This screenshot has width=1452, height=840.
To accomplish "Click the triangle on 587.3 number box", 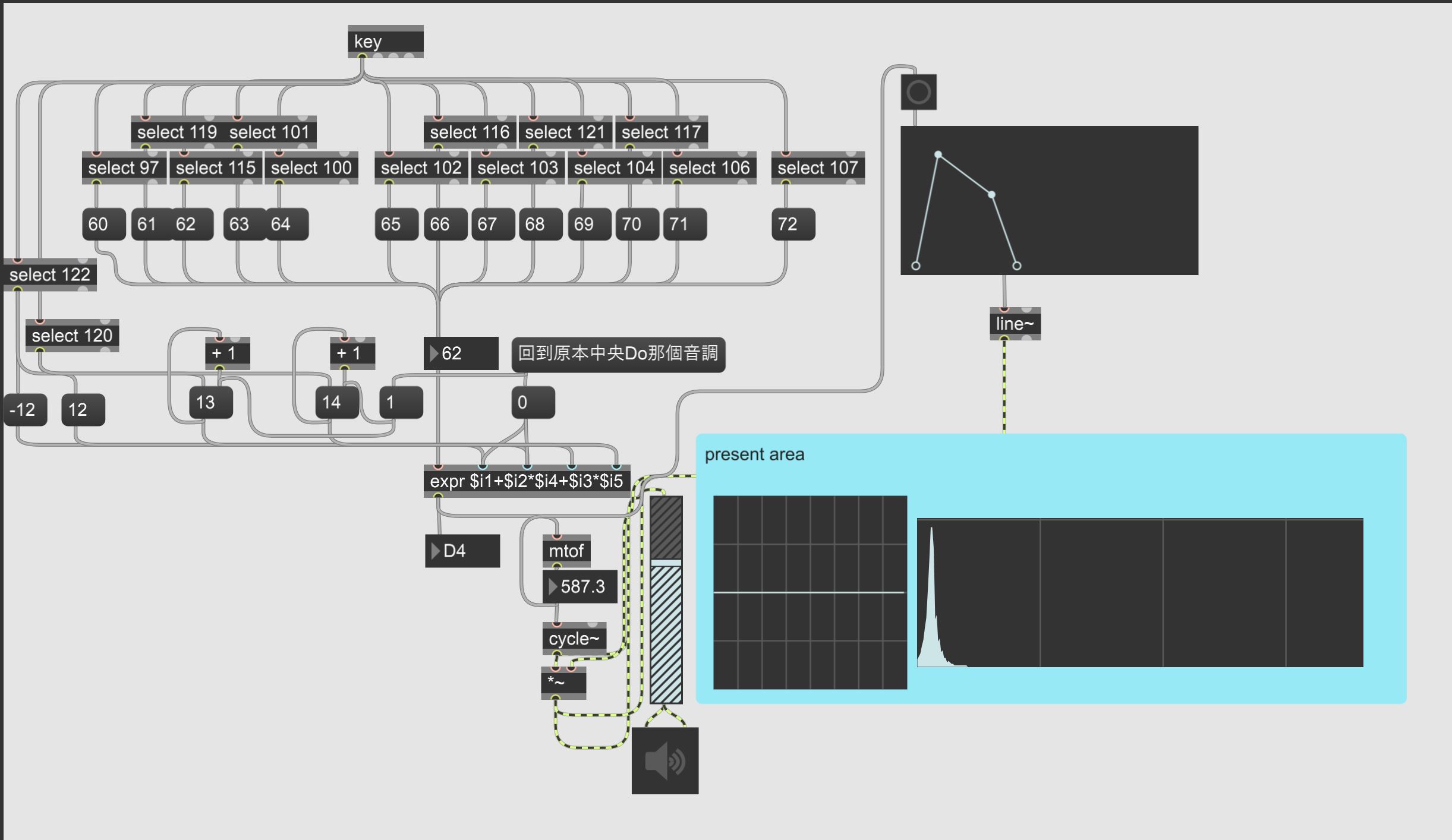I will pyautogui.click(x=553, y=586).
